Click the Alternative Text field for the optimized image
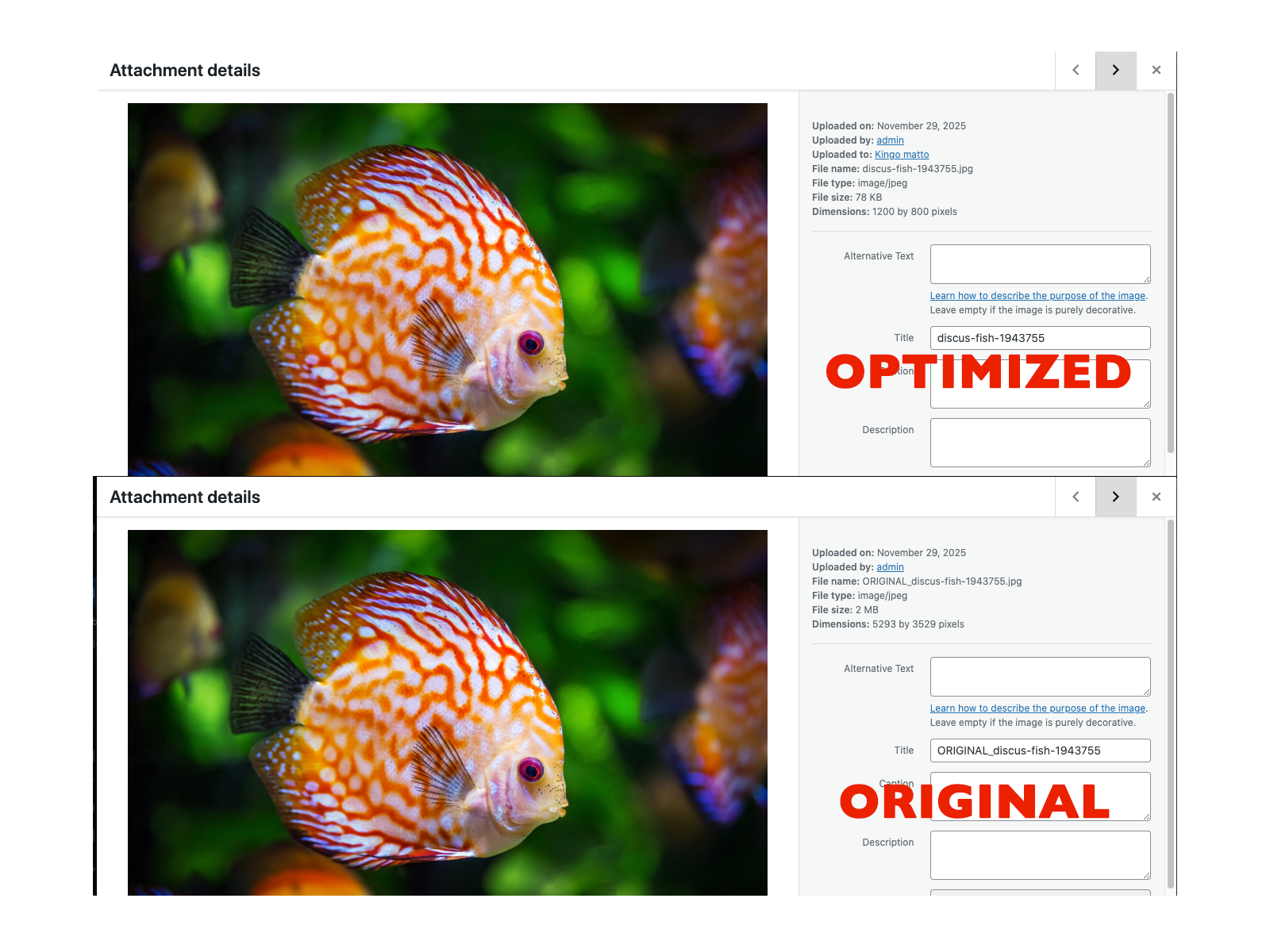 1040,263
